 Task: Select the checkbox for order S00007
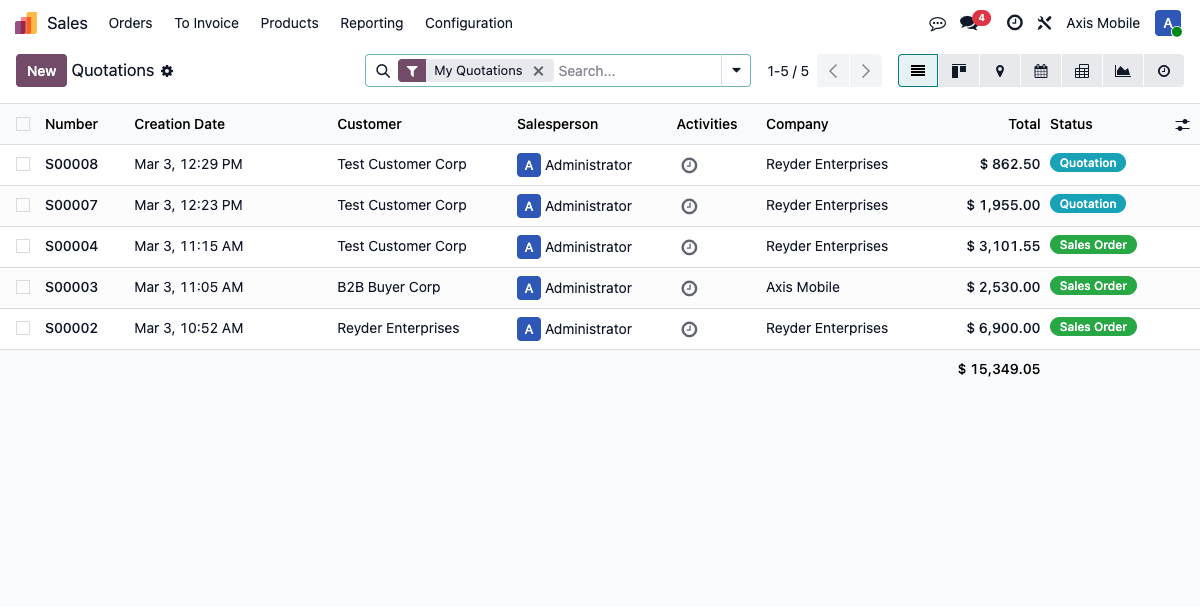23,205
